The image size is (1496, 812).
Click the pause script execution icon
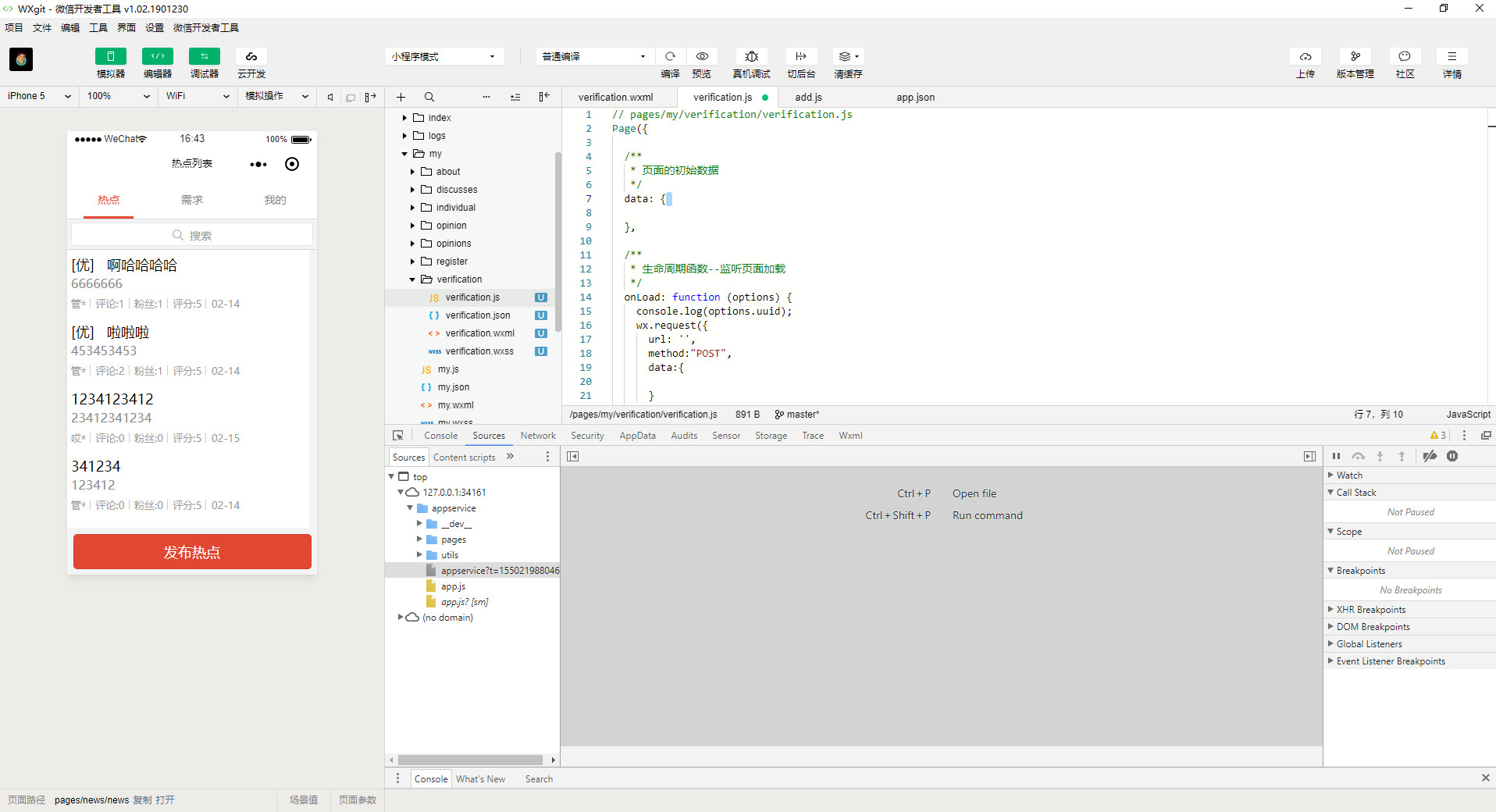[x=1336, y=457]
